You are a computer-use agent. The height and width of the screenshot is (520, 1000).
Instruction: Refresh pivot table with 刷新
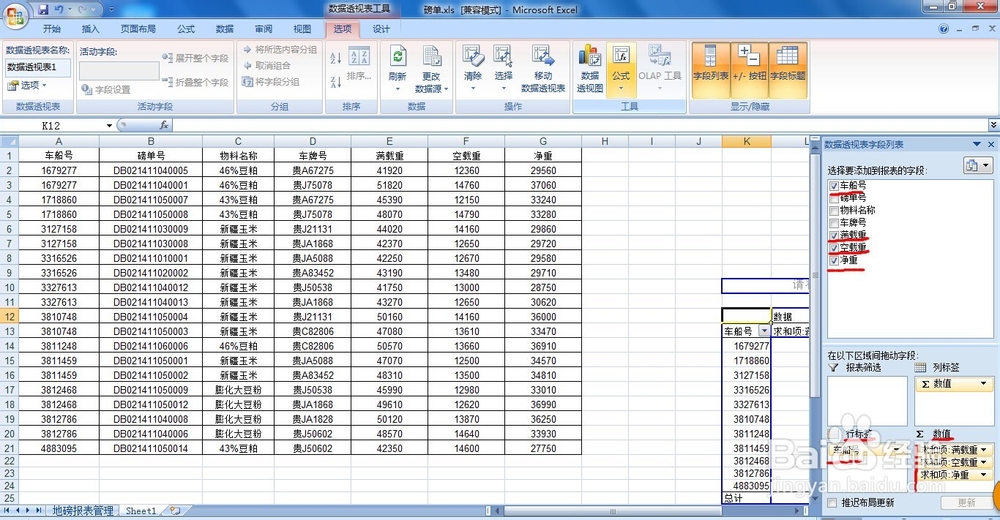[x=397, y=68]
